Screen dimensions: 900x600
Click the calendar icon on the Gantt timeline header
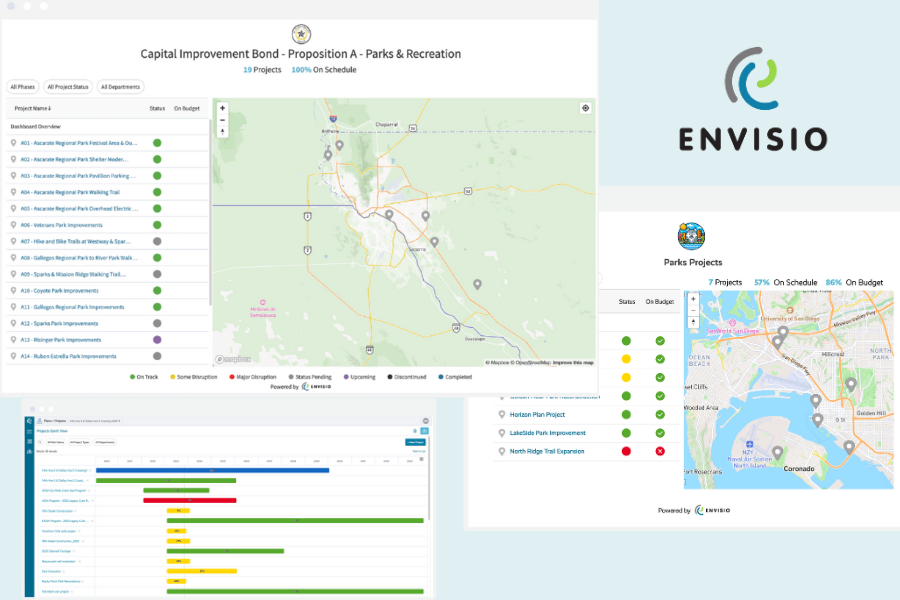coord(421,459)
